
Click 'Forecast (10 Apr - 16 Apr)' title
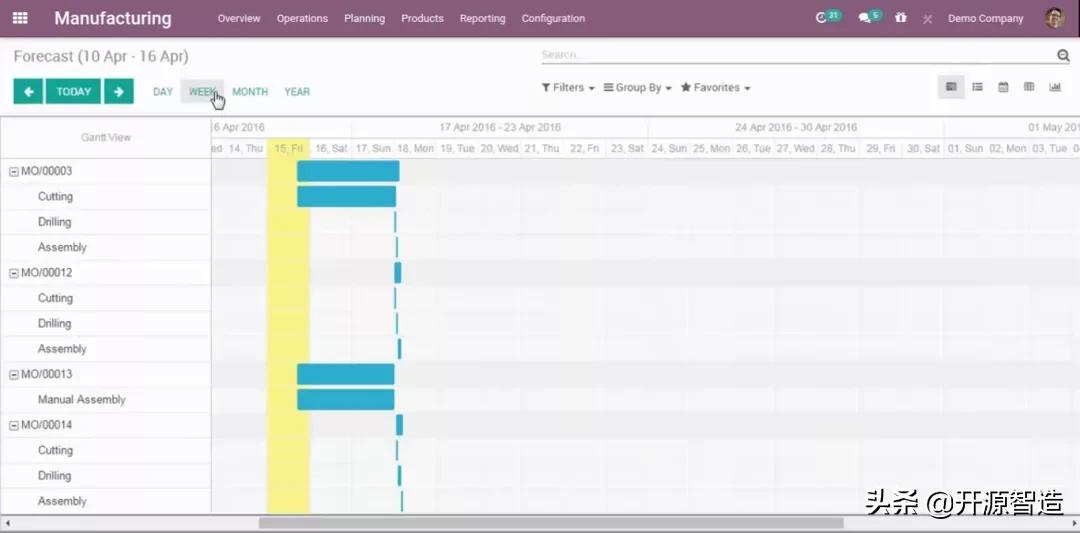click(x=101, y=56)
